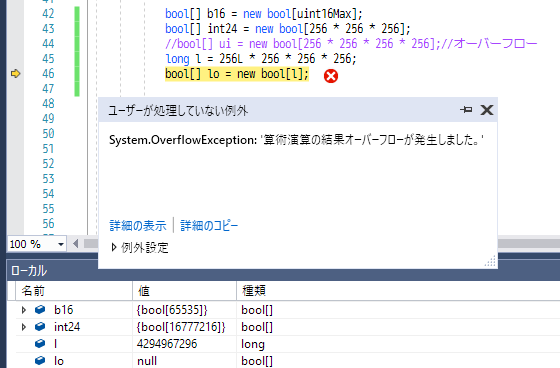Click the red exception error icon

(331, 76)
